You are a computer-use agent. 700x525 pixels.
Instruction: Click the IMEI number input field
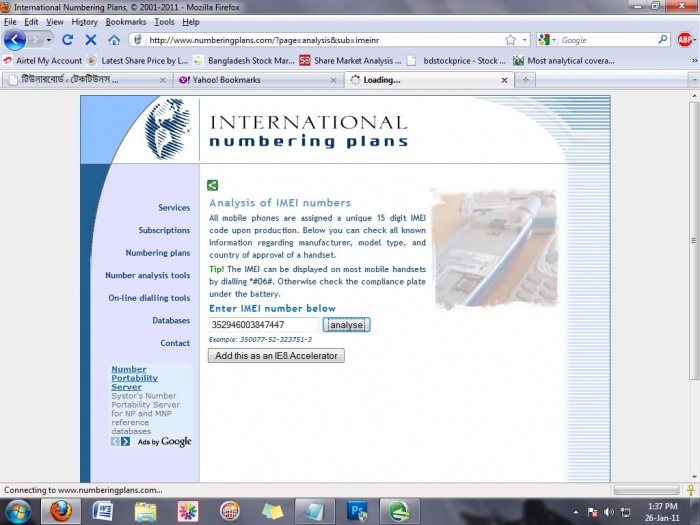[x=264, y=325]
